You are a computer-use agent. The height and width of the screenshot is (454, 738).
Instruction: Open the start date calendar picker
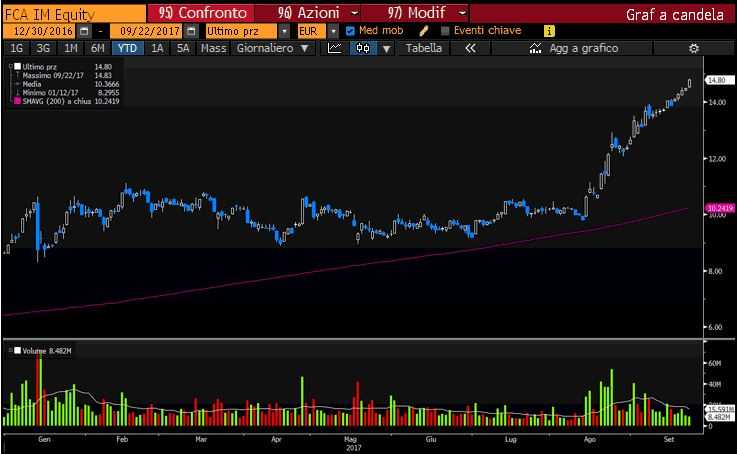coord(84,32)
